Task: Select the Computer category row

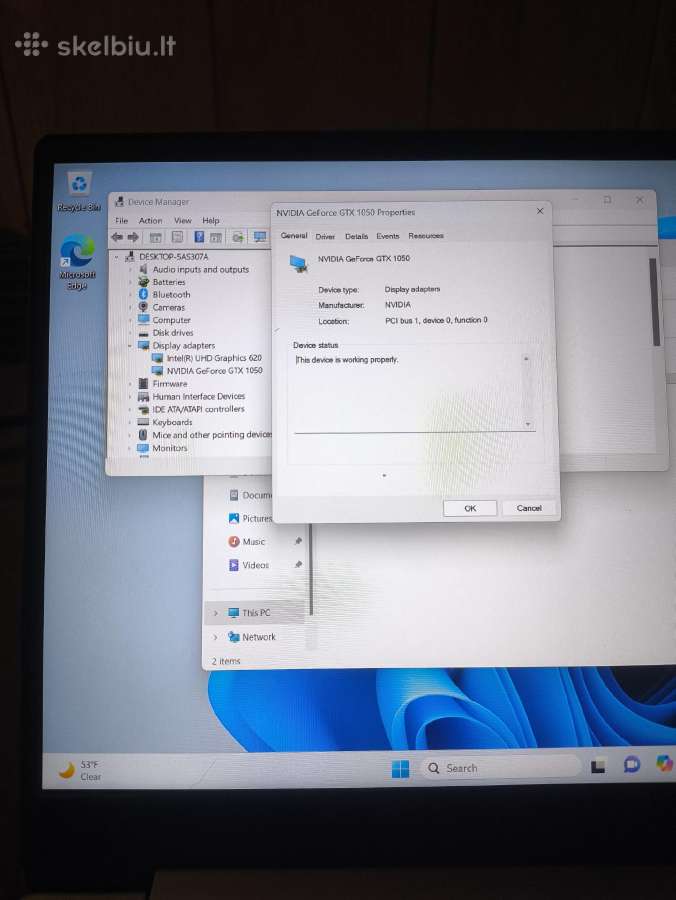Action: [165, 320]
